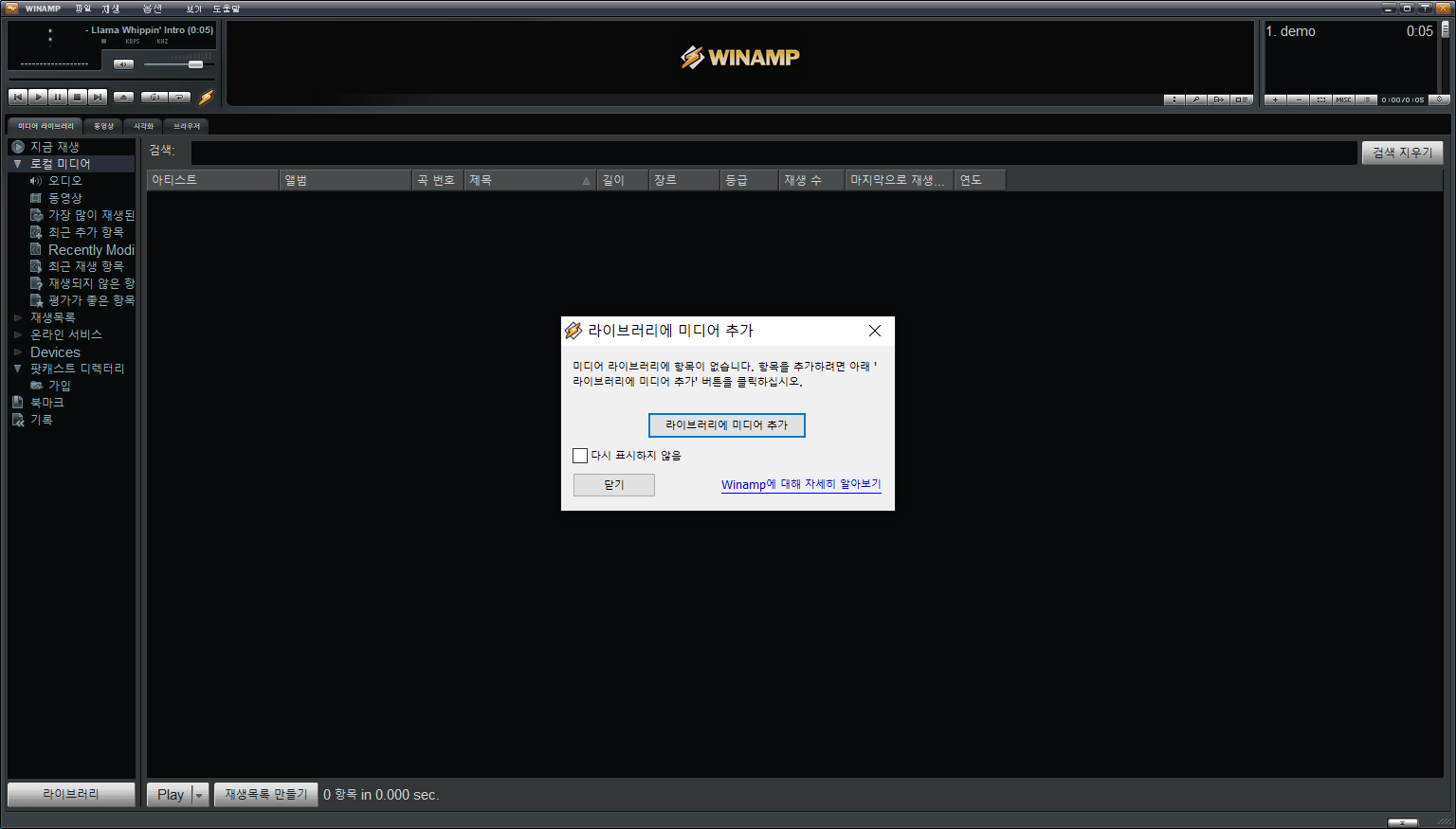The height and width of the screenshot is (829, 1456).
Task: Remove playlist items with minus button
Action: click(1298, 99)
